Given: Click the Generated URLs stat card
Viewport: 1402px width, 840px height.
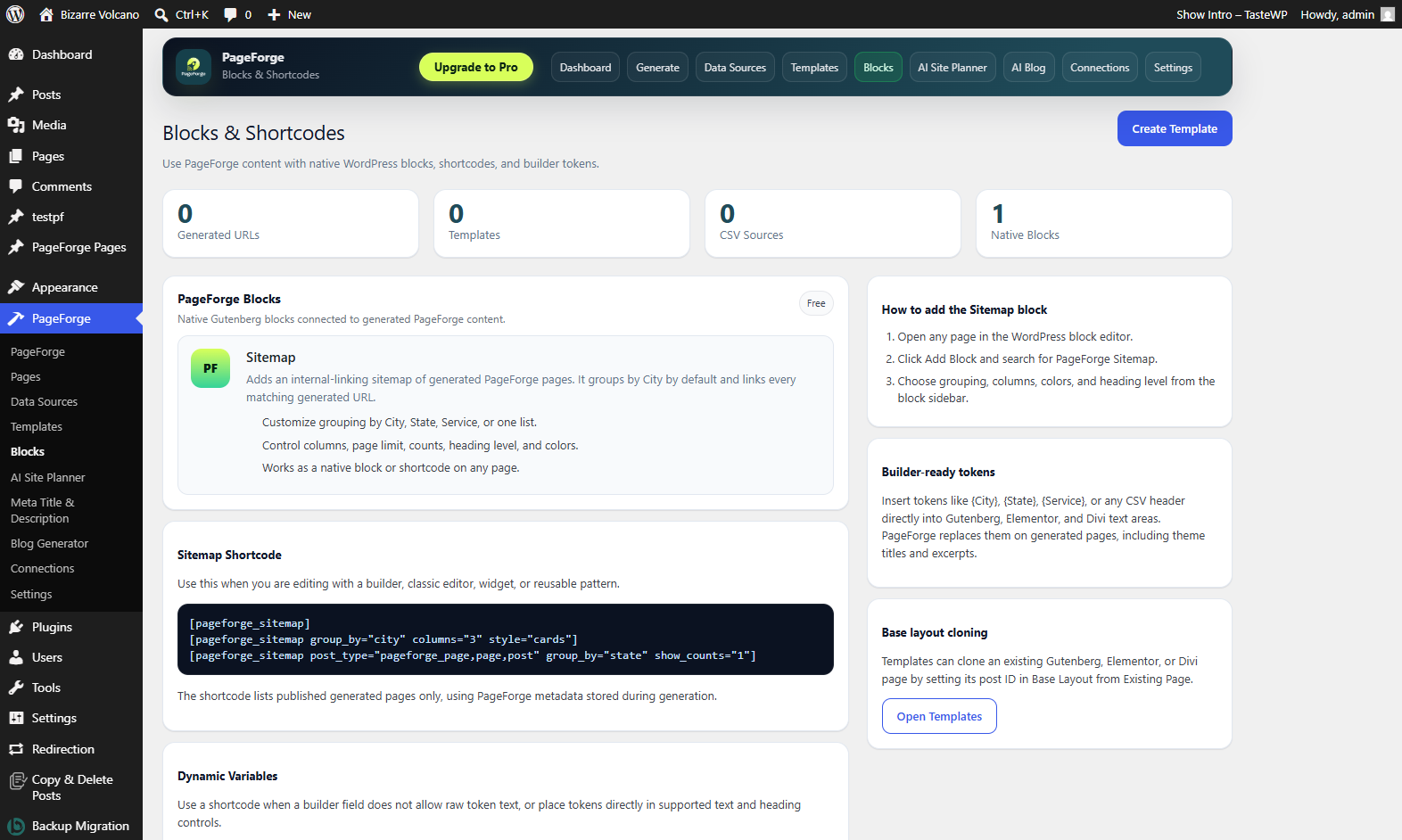Looking at the screenshot, I should point(291,224).
